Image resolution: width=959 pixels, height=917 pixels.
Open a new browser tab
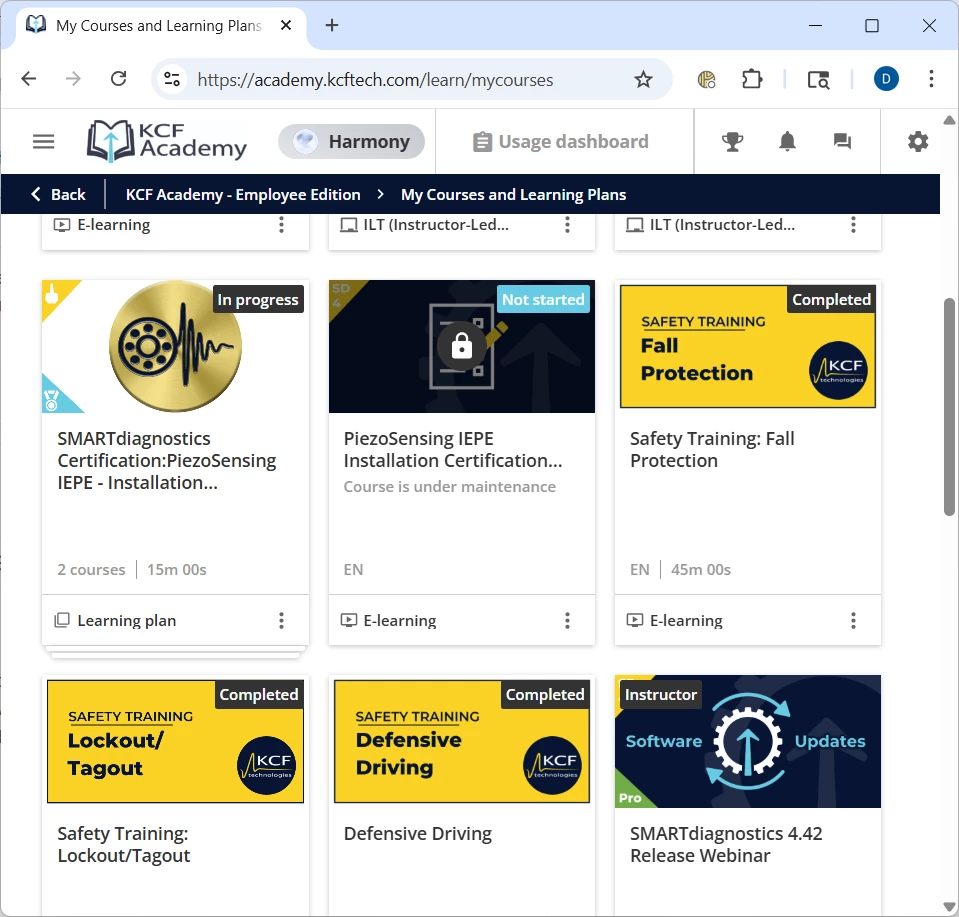pos(331,25)
